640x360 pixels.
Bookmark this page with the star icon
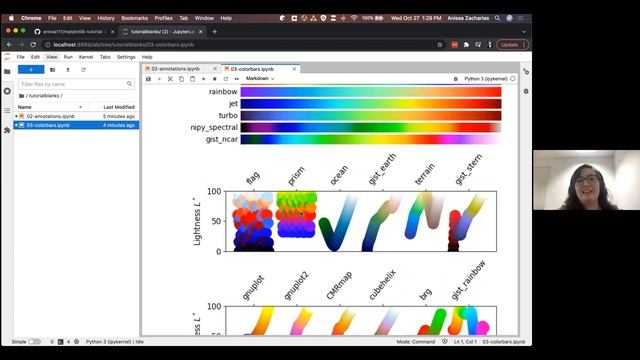pyautogui.click(x=440, y=45)
